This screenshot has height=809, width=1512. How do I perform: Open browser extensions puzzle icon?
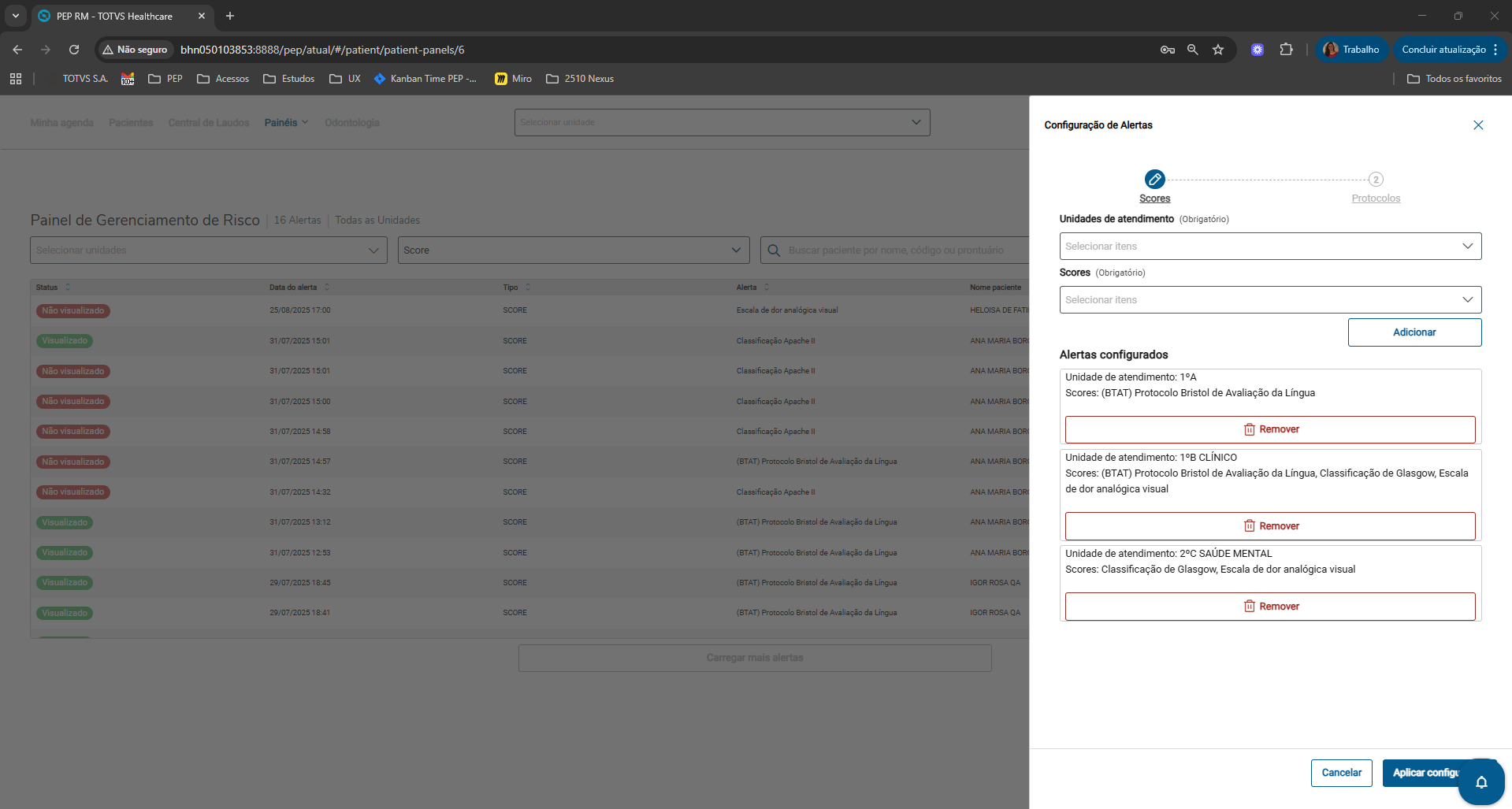1286,50
